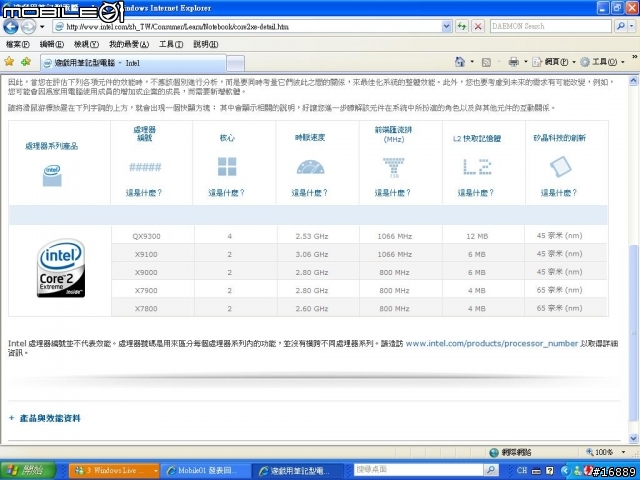
Task: Click the L2 cache icon
Action: [x=477, y=167]
